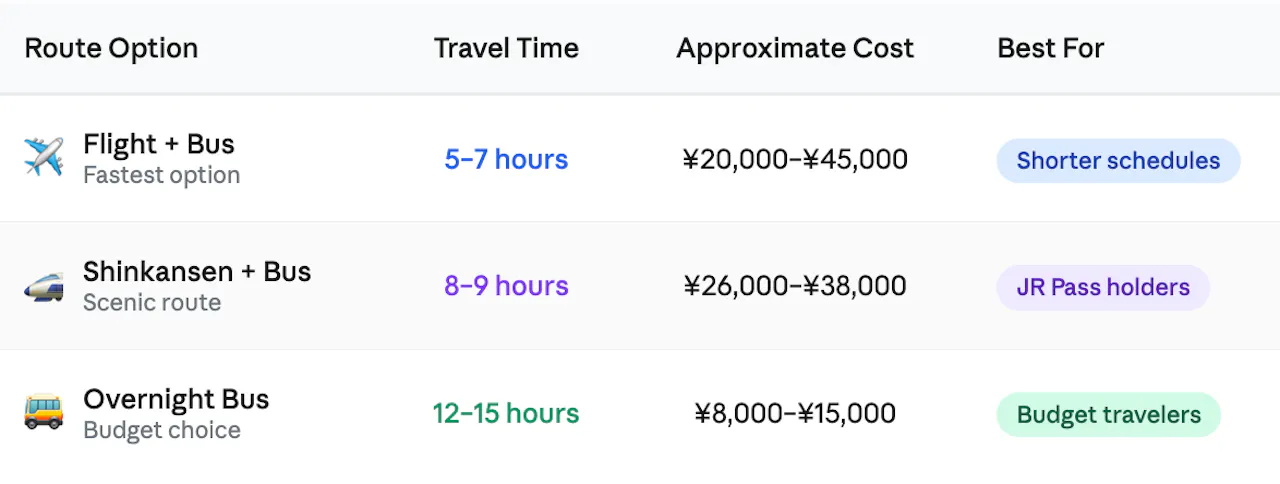Click the Route Option column header

pyautogui.click(x=111, y=48)
